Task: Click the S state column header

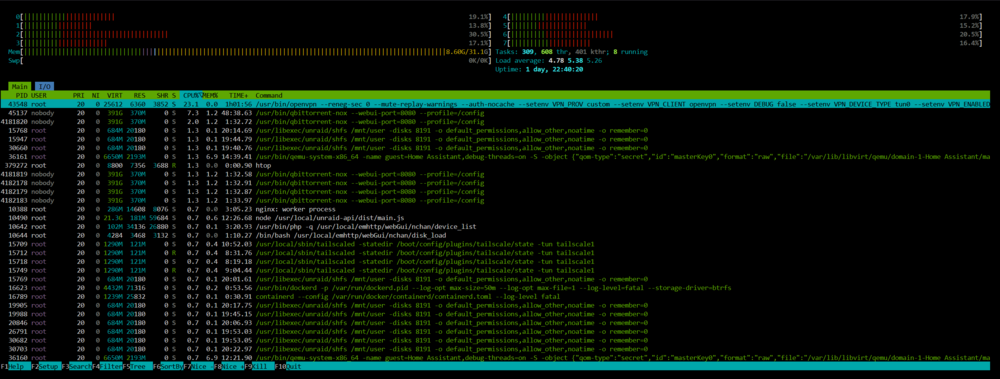Action: pos(173,95)
